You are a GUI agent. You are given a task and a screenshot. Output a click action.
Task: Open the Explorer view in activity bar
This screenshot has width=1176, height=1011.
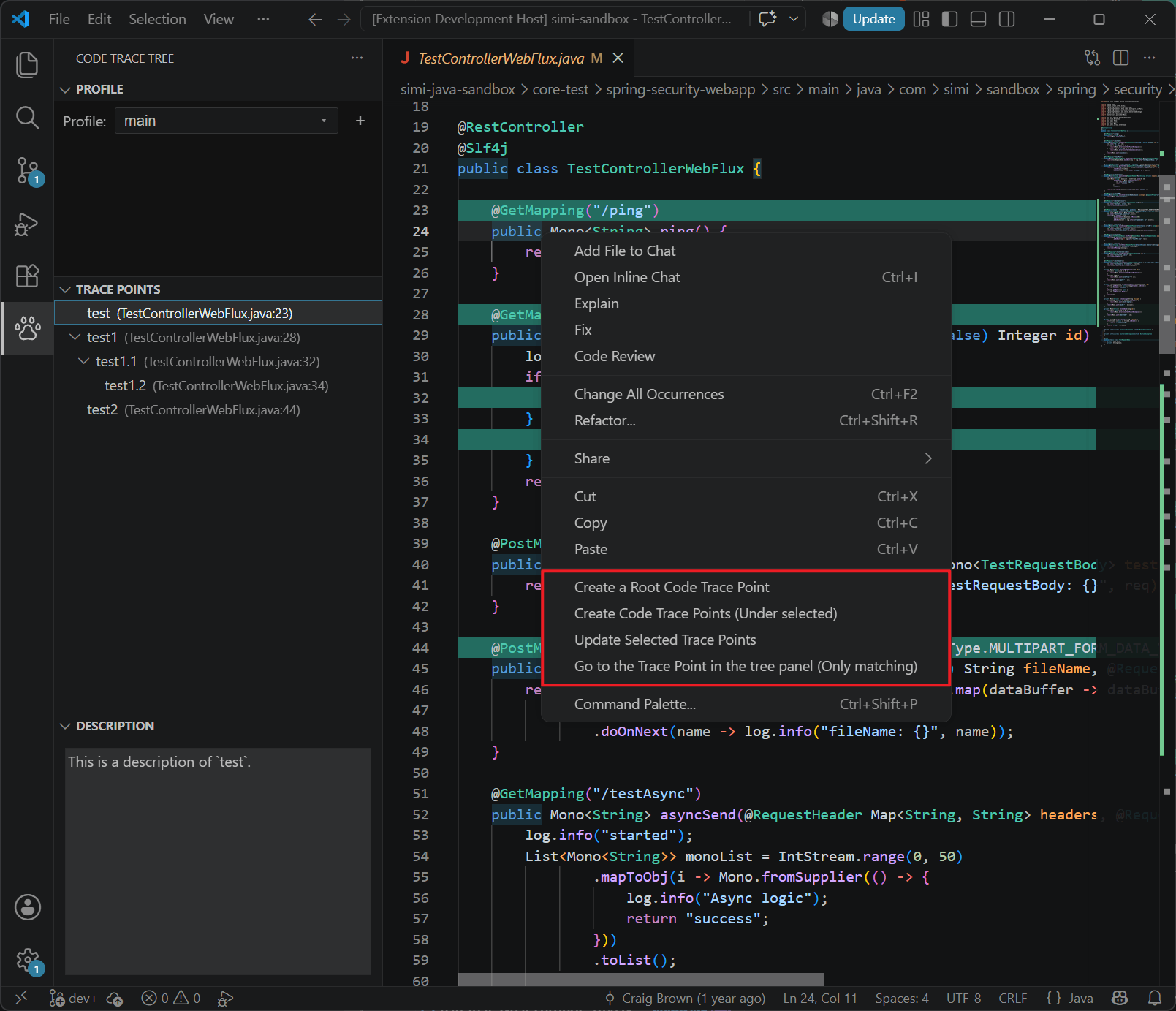click(x=27, y=64)
